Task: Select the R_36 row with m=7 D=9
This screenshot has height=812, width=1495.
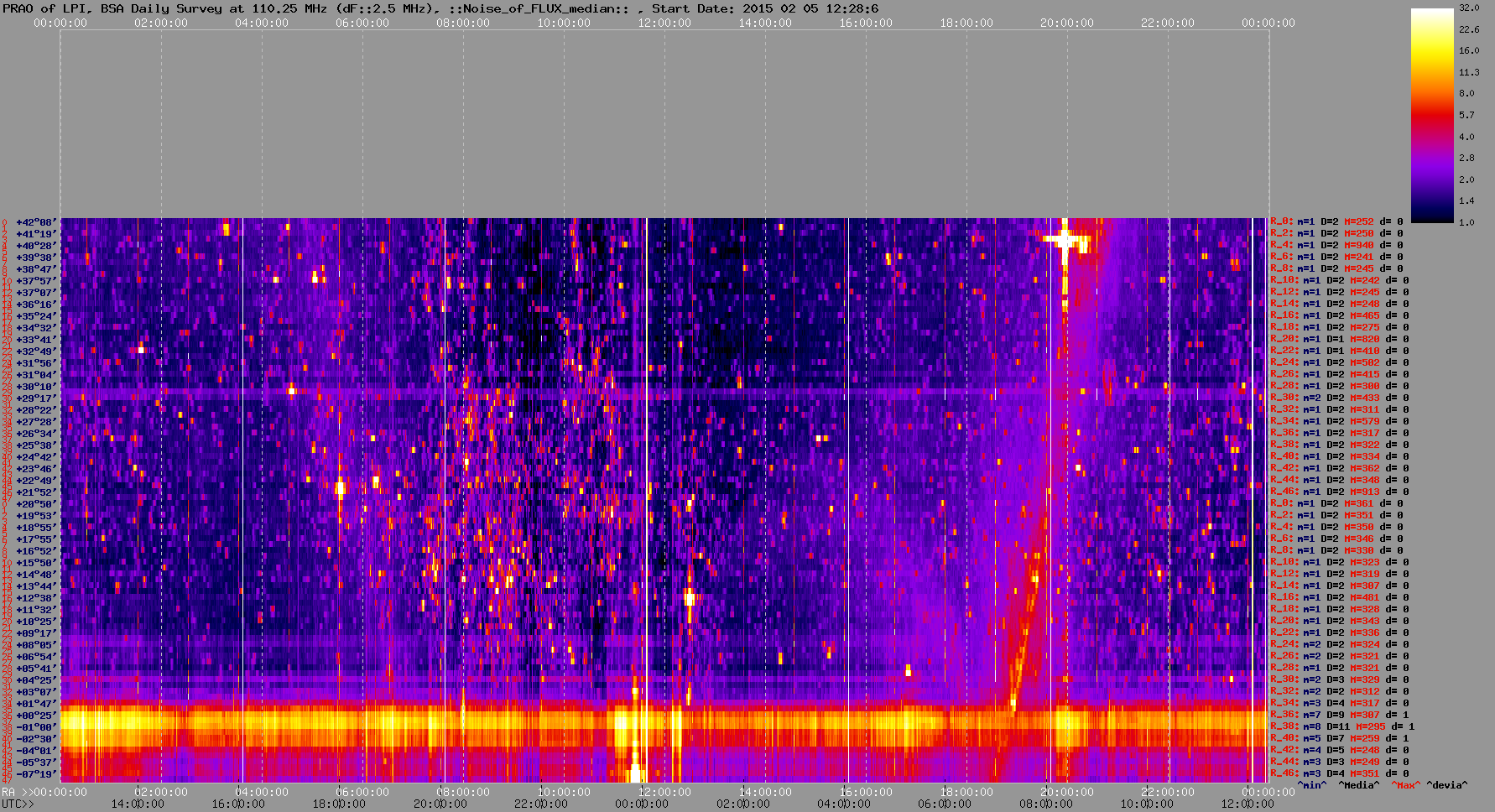Action: pyautogui.click(x=1340, y=715)
